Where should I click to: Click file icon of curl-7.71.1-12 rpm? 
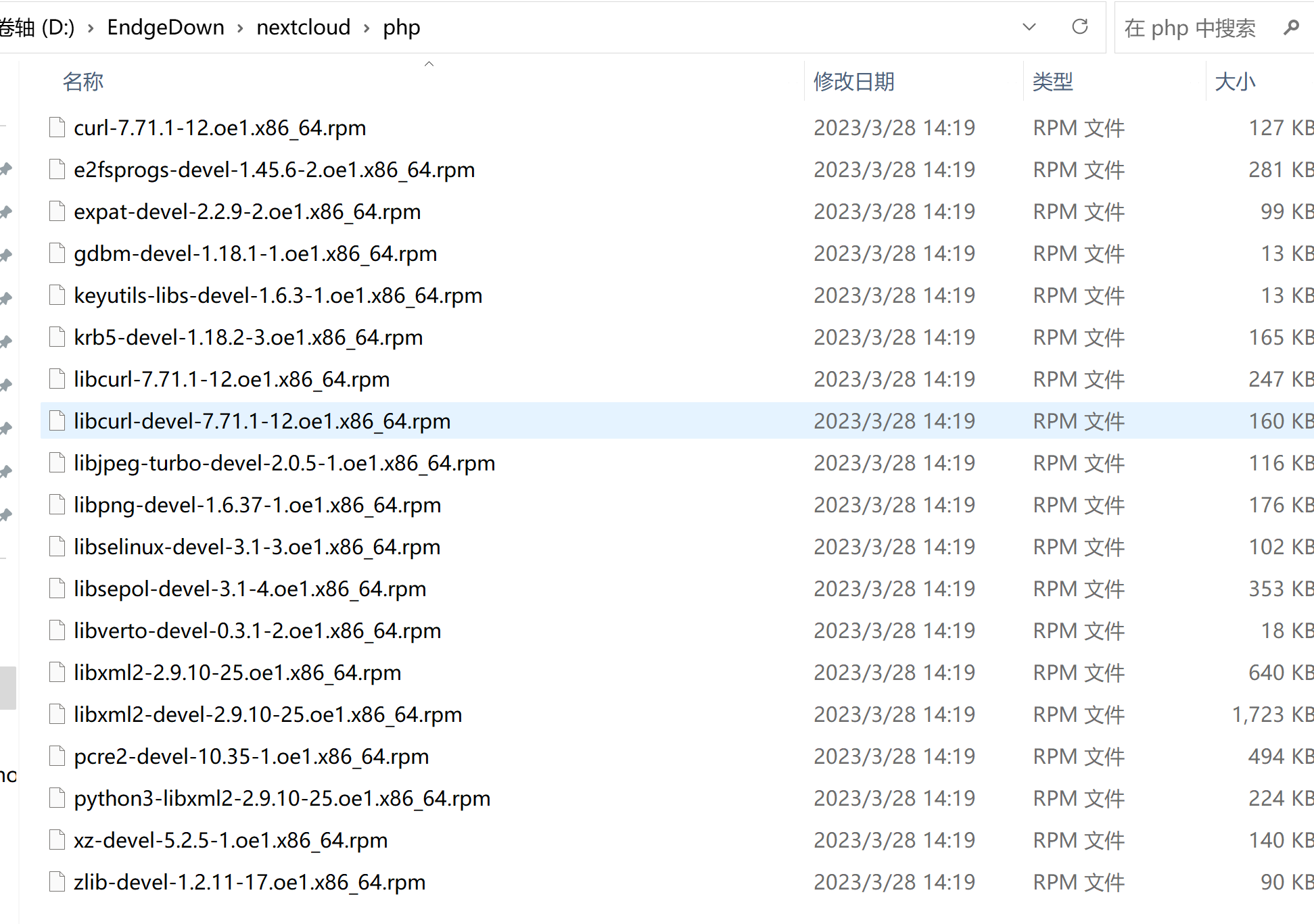point(57,127)
